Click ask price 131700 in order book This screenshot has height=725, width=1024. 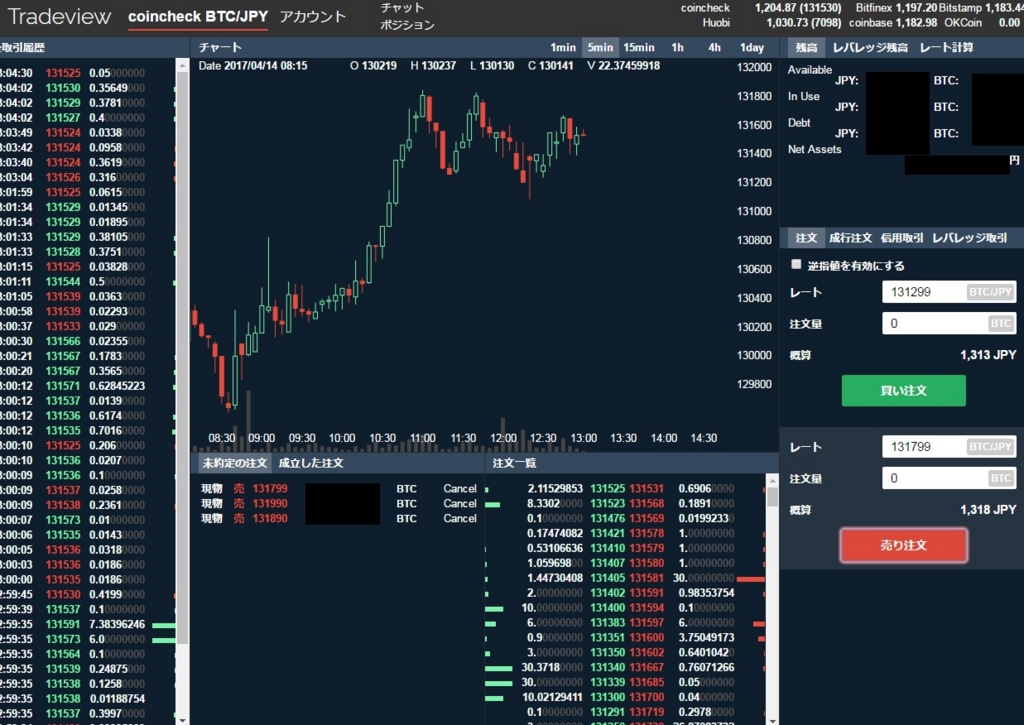[647, 697]
